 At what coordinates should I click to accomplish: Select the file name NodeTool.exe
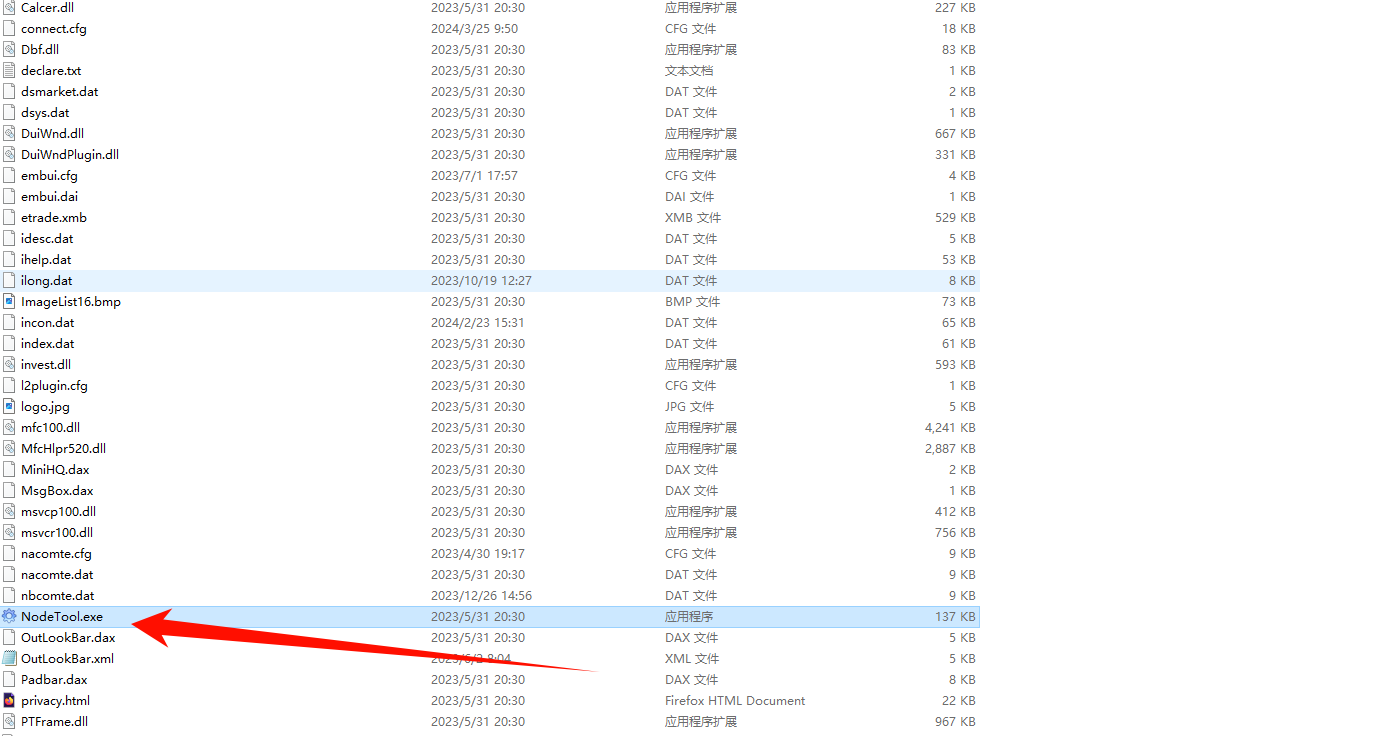click(62, 617)
